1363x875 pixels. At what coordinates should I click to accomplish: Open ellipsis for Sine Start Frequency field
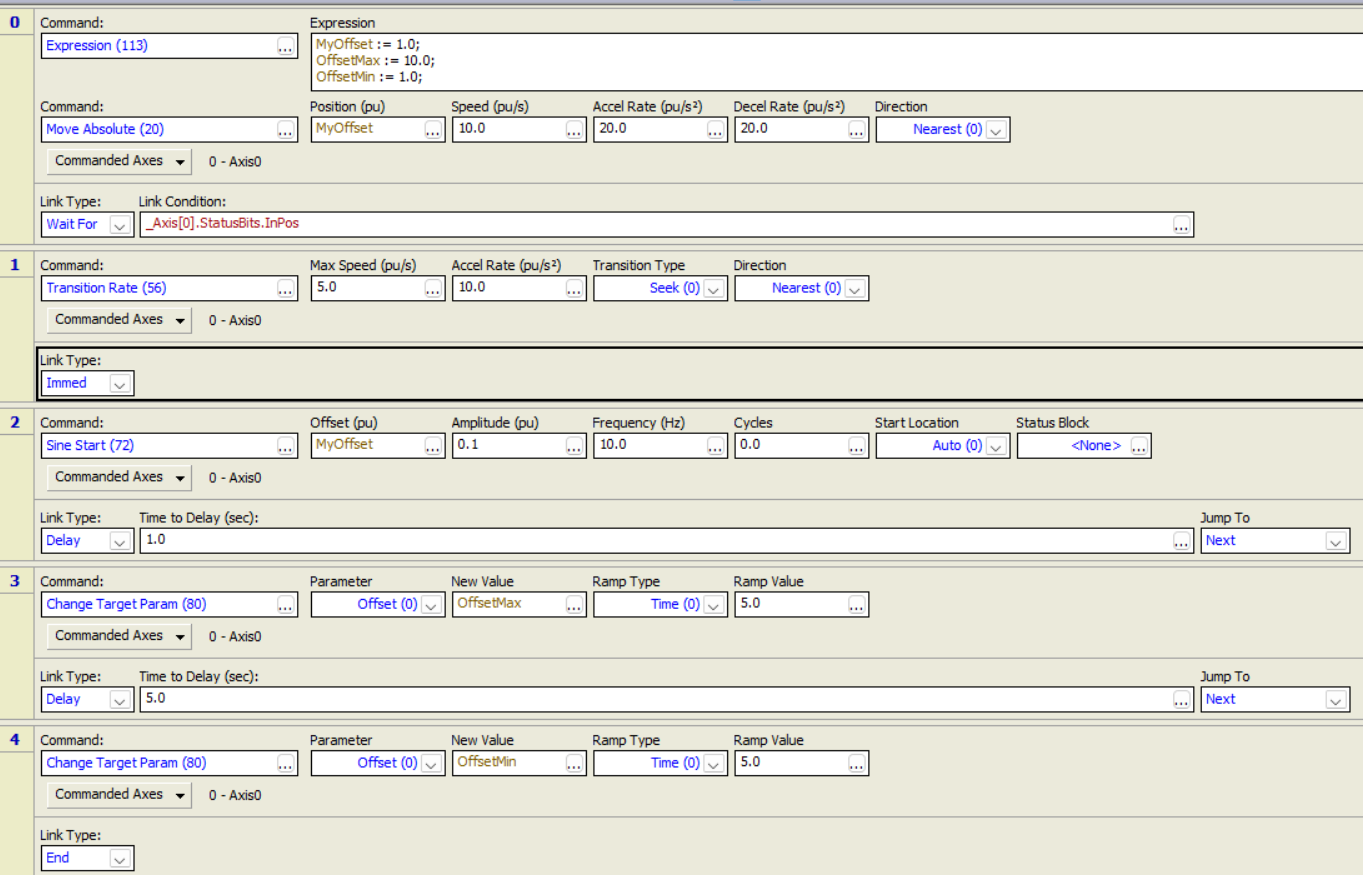[716, 446]
